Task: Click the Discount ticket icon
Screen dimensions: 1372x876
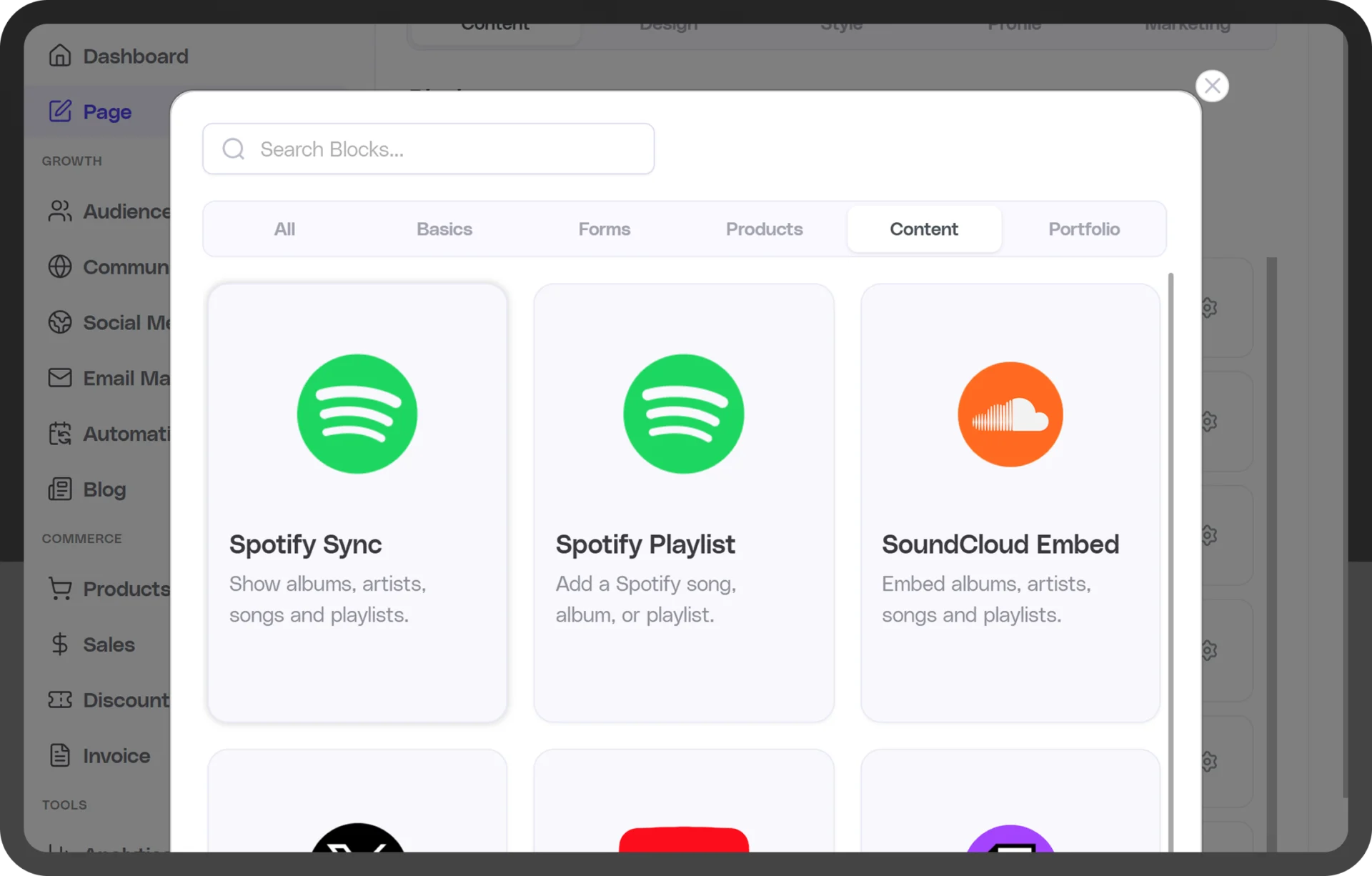Action: tap(60, 700)
